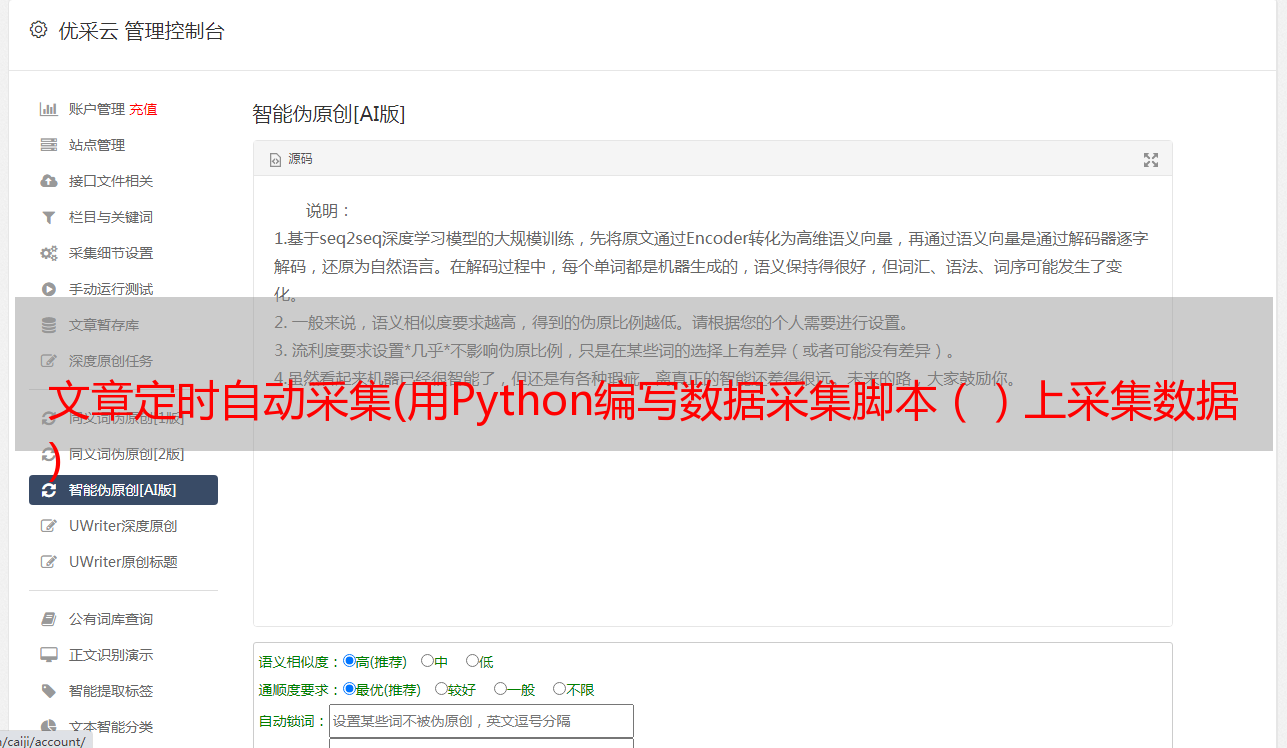Viewport: 1287px width, 748px height.
Task: Click the 自动锁词 input field
Action: coord(481,721)
